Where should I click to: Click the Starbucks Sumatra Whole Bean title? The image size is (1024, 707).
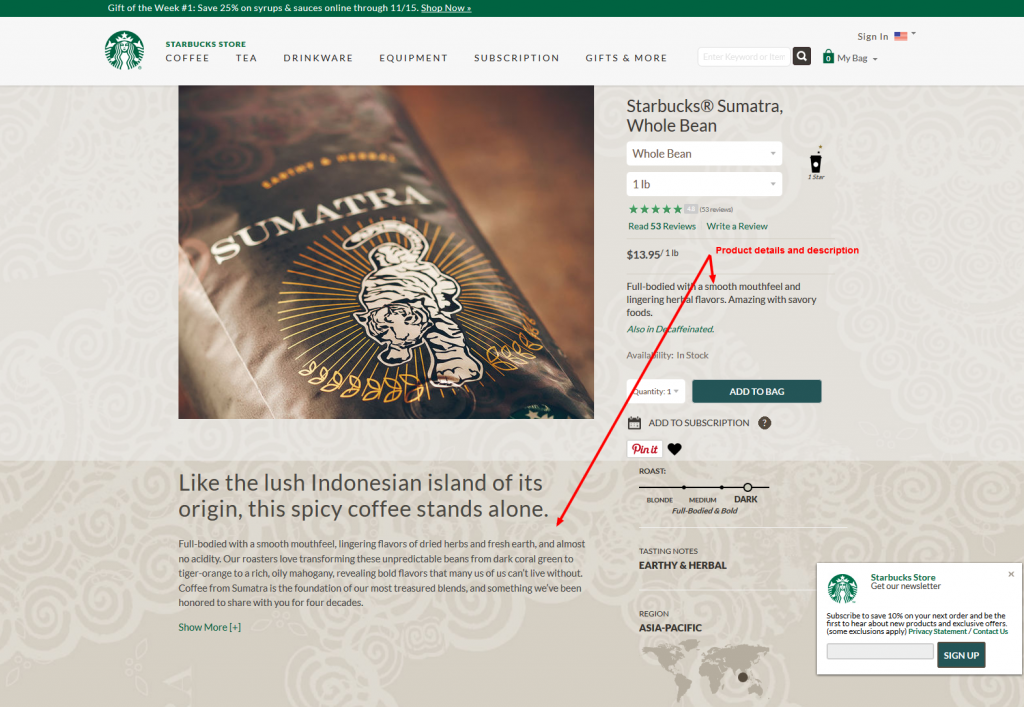705,116
